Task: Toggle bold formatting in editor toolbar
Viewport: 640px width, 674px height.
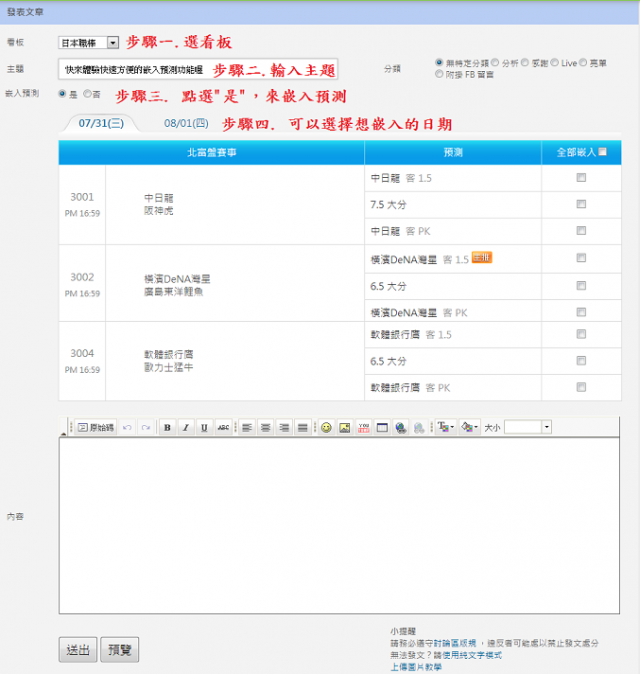Action: 167,427
